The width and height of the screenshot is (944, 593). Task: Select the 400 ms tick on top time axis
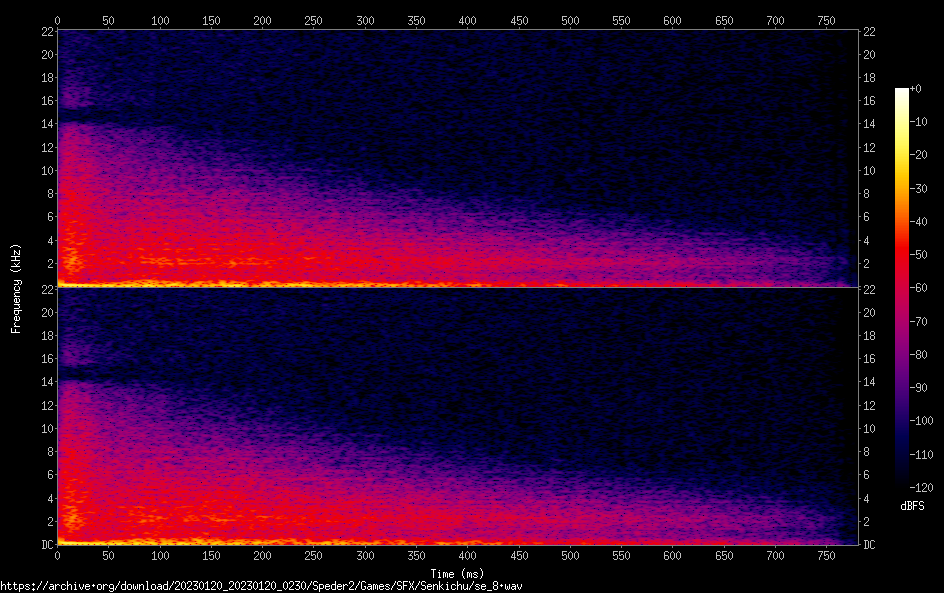(x=467, y=20)
